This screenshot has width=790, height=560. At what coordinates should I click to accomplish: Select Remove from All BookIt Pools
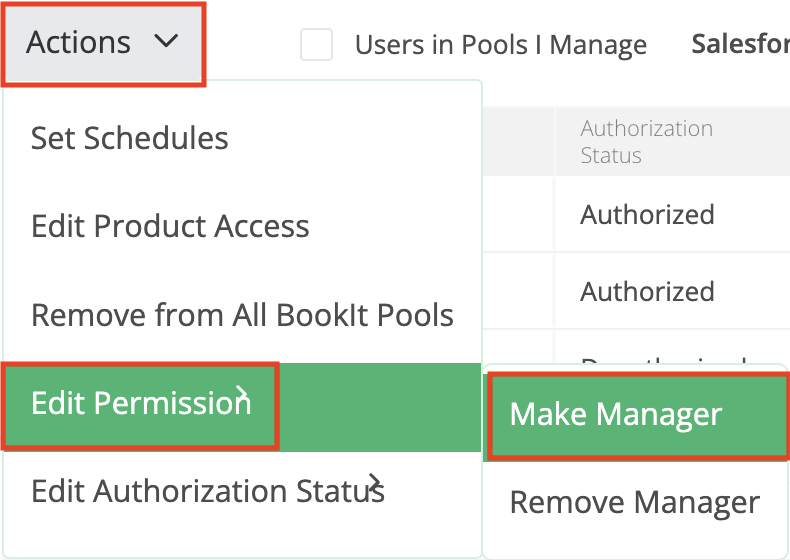(x=242, y=315)
